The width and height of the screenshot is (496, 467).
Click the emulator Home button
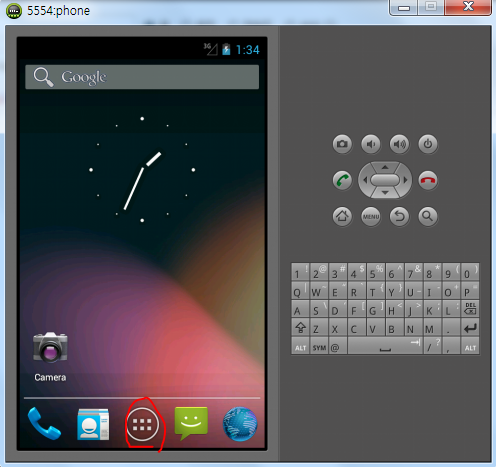coord(342,216)
